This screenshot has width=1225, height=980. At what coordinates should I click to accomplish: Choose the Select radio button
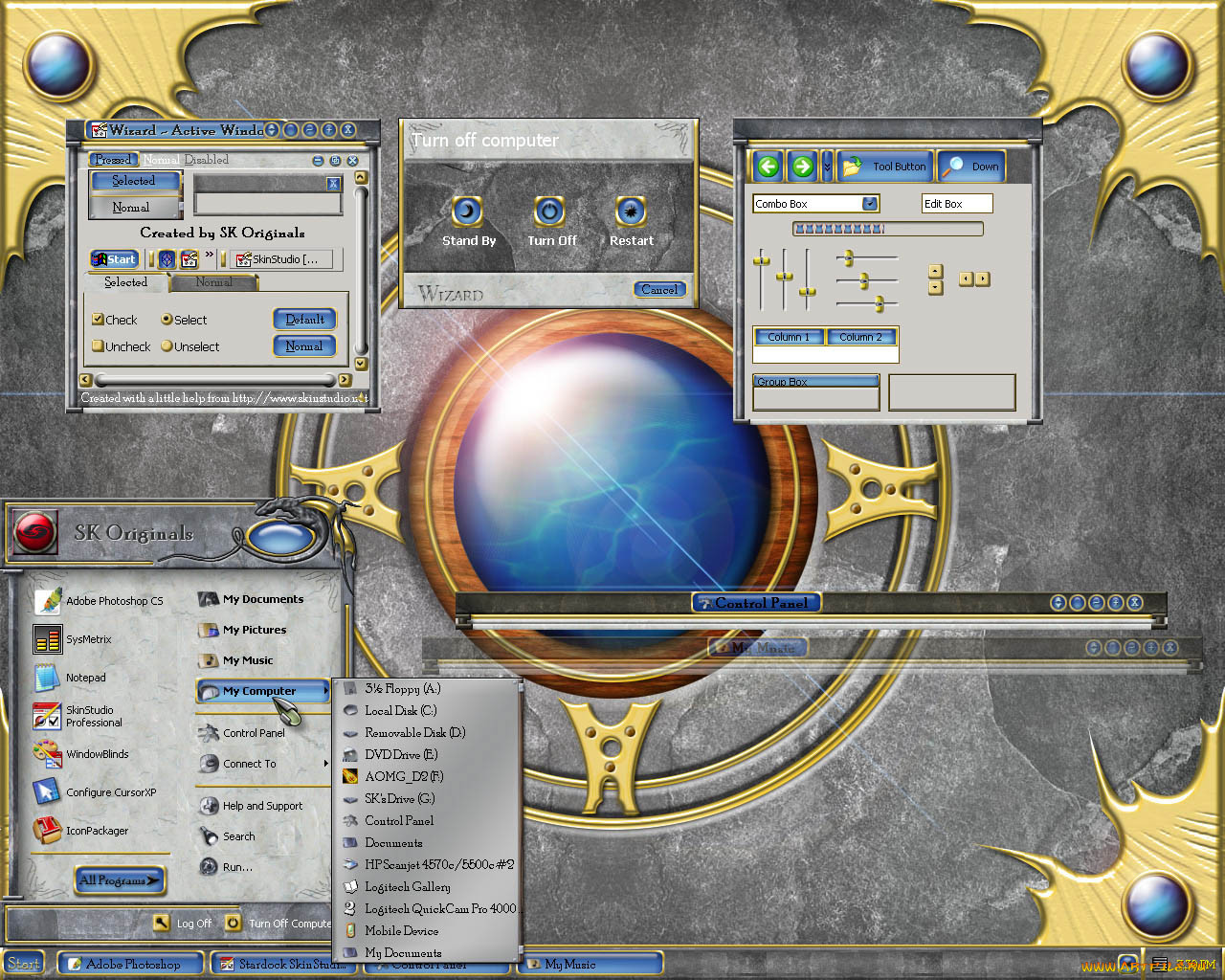(167, 319)
